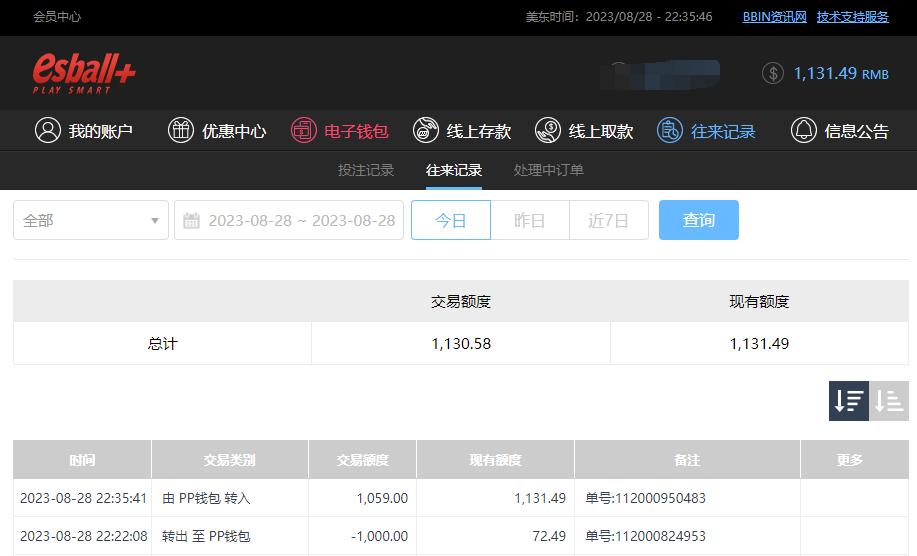Switch to 投注记录 tab
This screenshot has height=556, width=917.
366,170
